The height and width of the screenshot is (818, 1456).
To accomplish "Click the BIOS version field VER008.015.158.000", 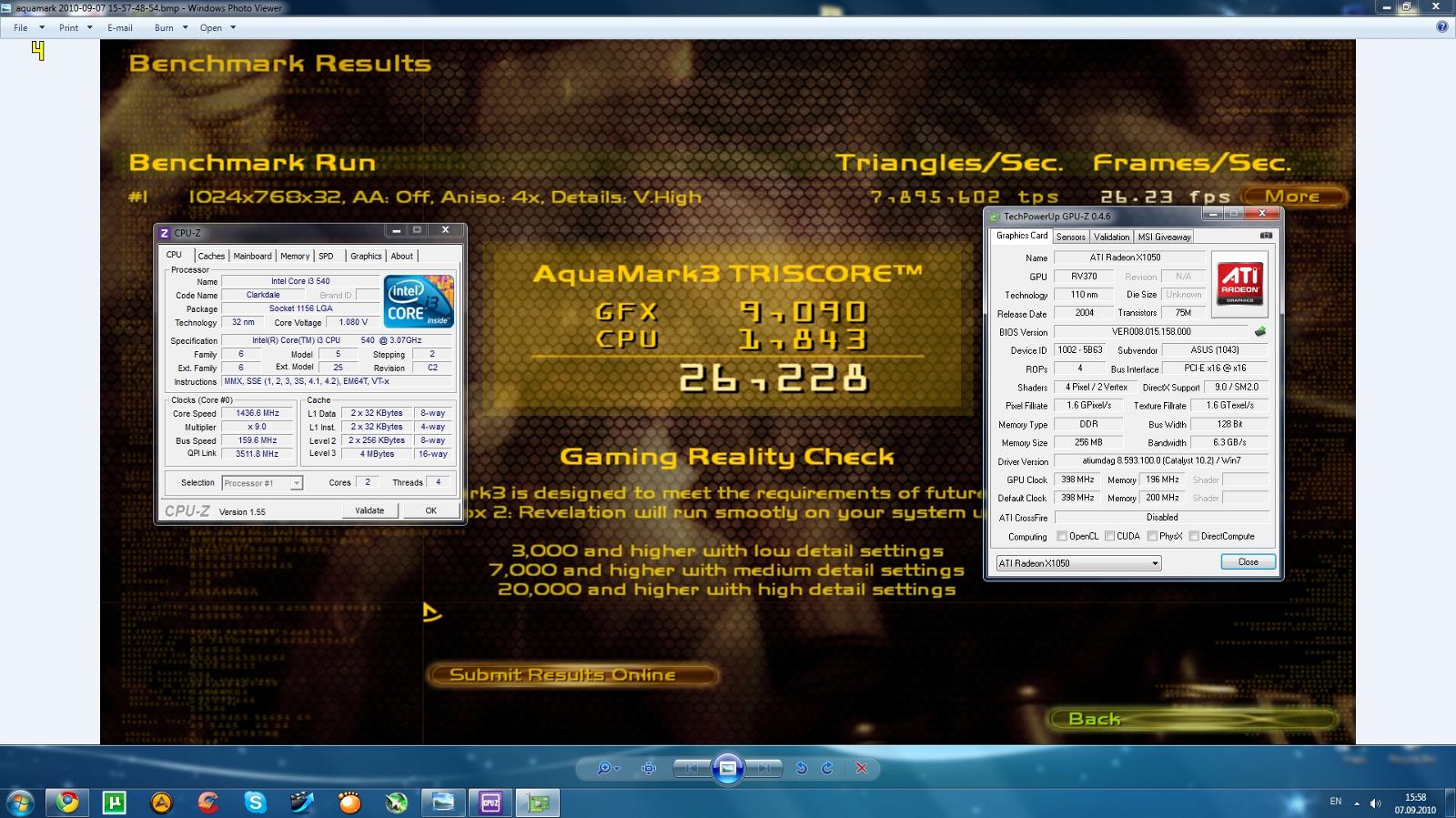I will click(x=1151, y=331).
